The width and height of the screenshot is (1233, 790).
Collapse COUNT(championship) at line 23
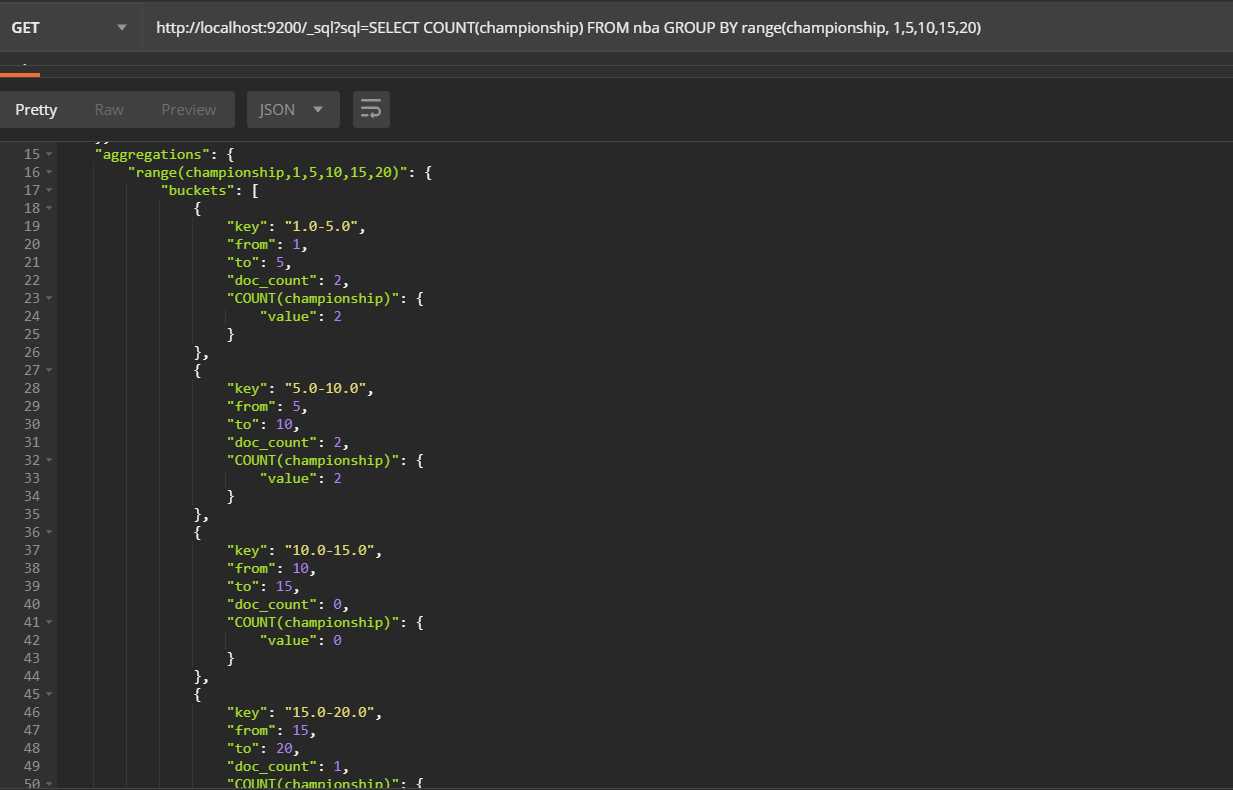tap(49, 298)
